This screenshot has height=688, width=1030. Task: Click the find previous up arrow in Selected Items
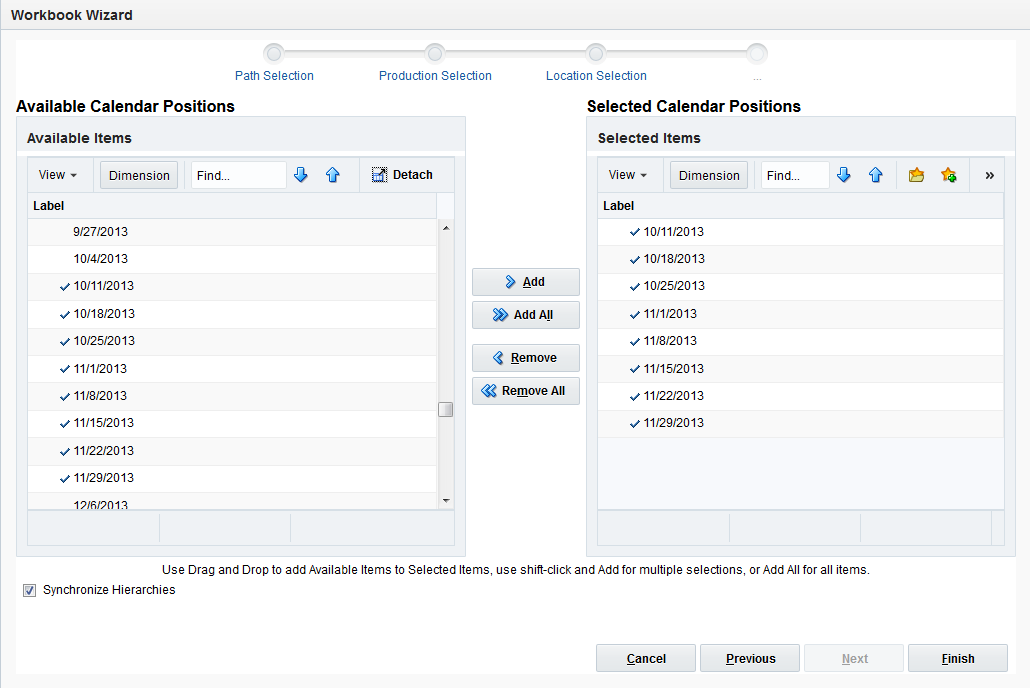click(876, 175)
